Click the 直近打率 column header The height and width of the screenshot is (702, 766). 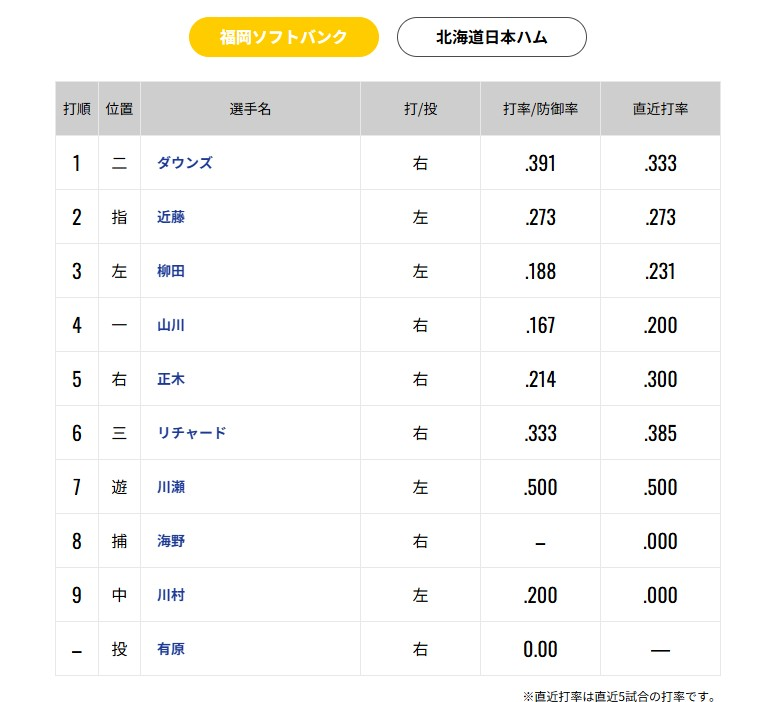pyautogui.click(x=660, y=108)
